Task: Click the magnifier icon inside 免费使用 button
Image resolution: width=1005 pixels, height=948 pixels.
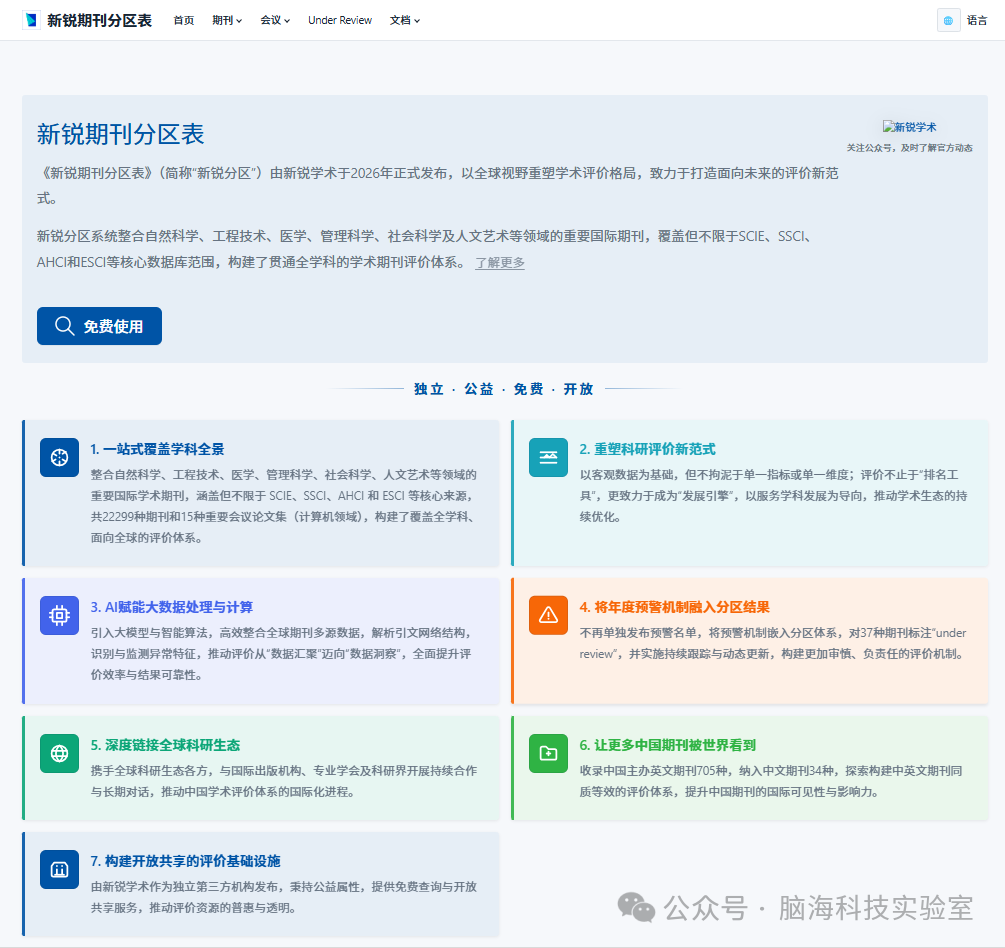Action: 64,326
